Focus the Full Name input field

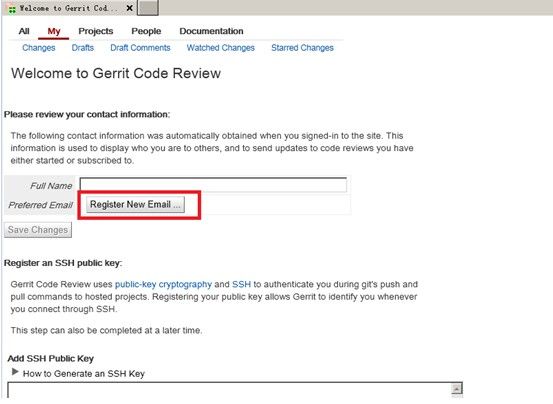click(x=213, y=185)
